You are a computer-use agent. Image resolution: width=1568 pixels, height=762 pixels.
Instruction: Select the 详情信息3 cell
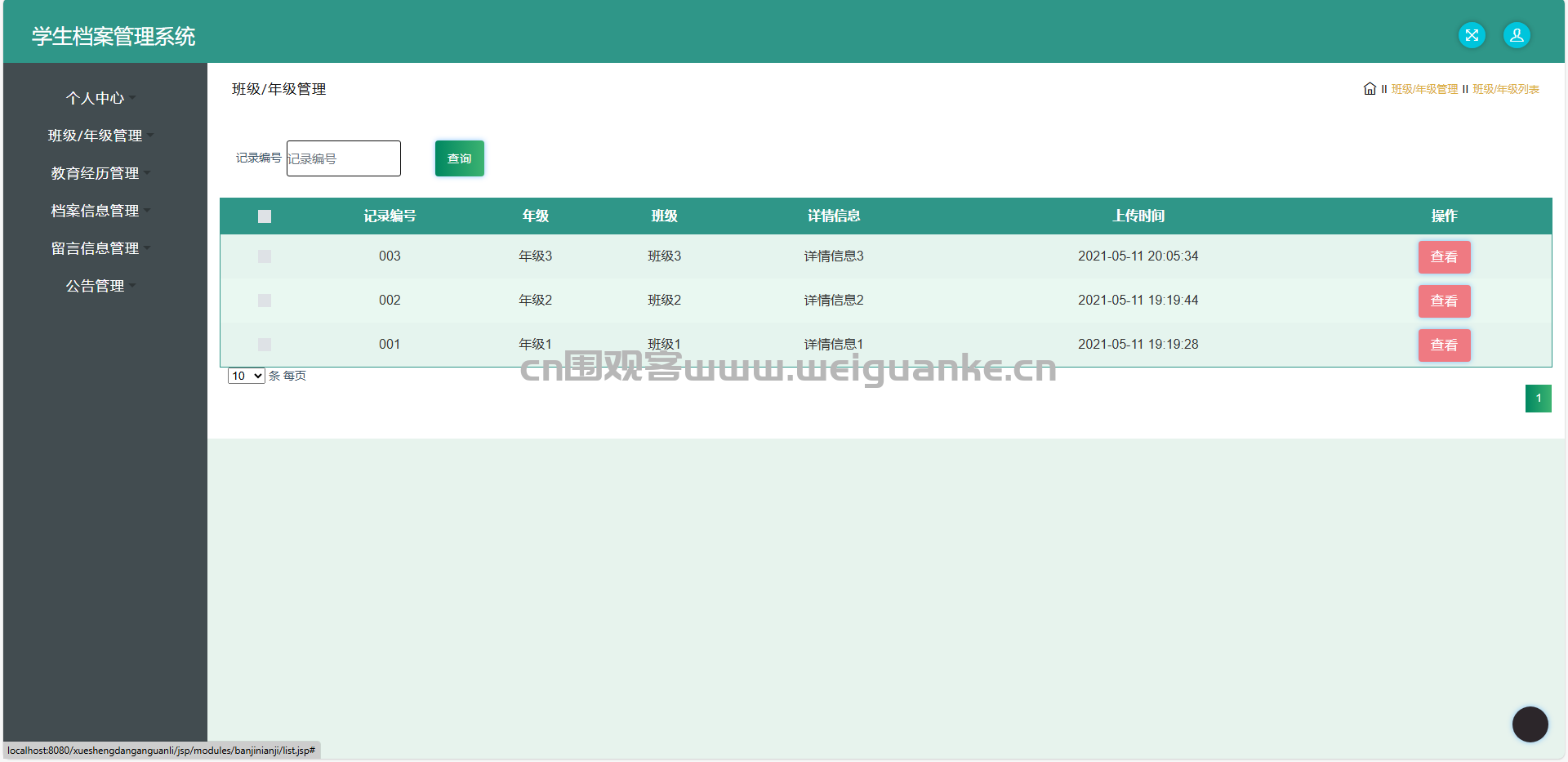834,256
